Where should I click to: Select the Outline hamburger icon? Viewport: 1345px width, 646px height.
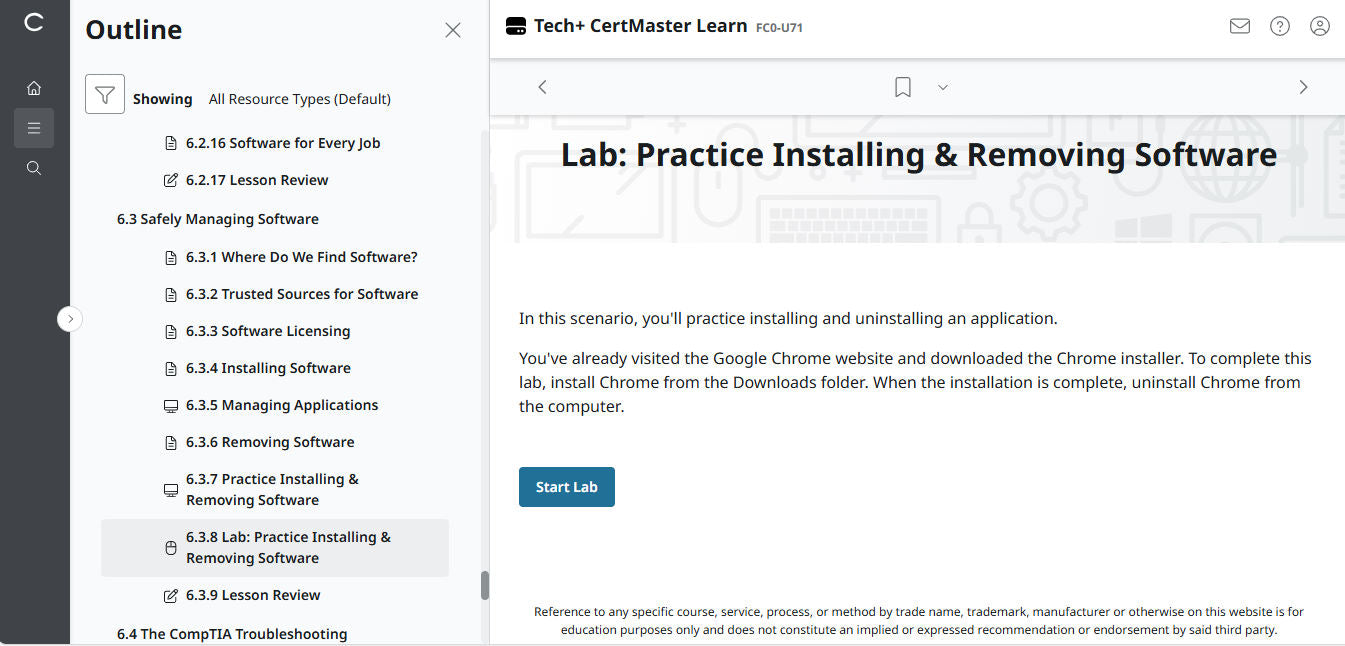33,128
